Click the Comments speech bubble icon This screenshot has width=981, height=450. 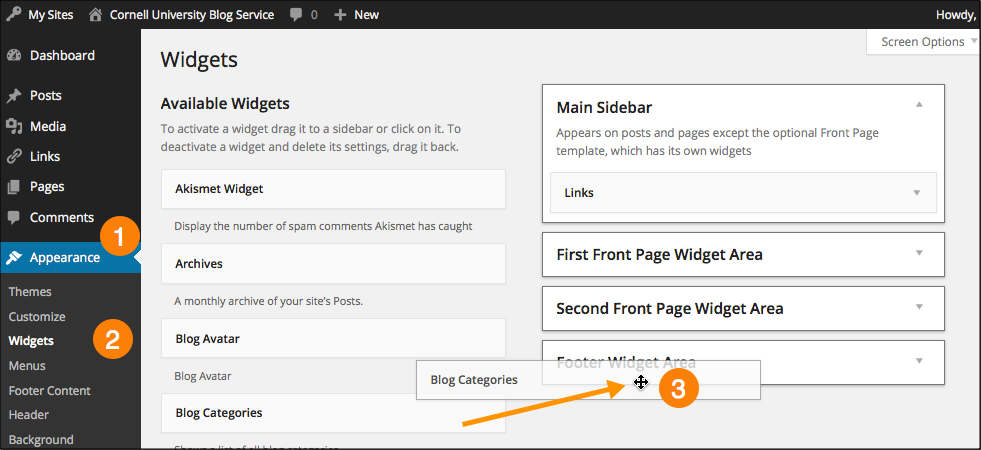pyautogui.click(x=14, y=217)
